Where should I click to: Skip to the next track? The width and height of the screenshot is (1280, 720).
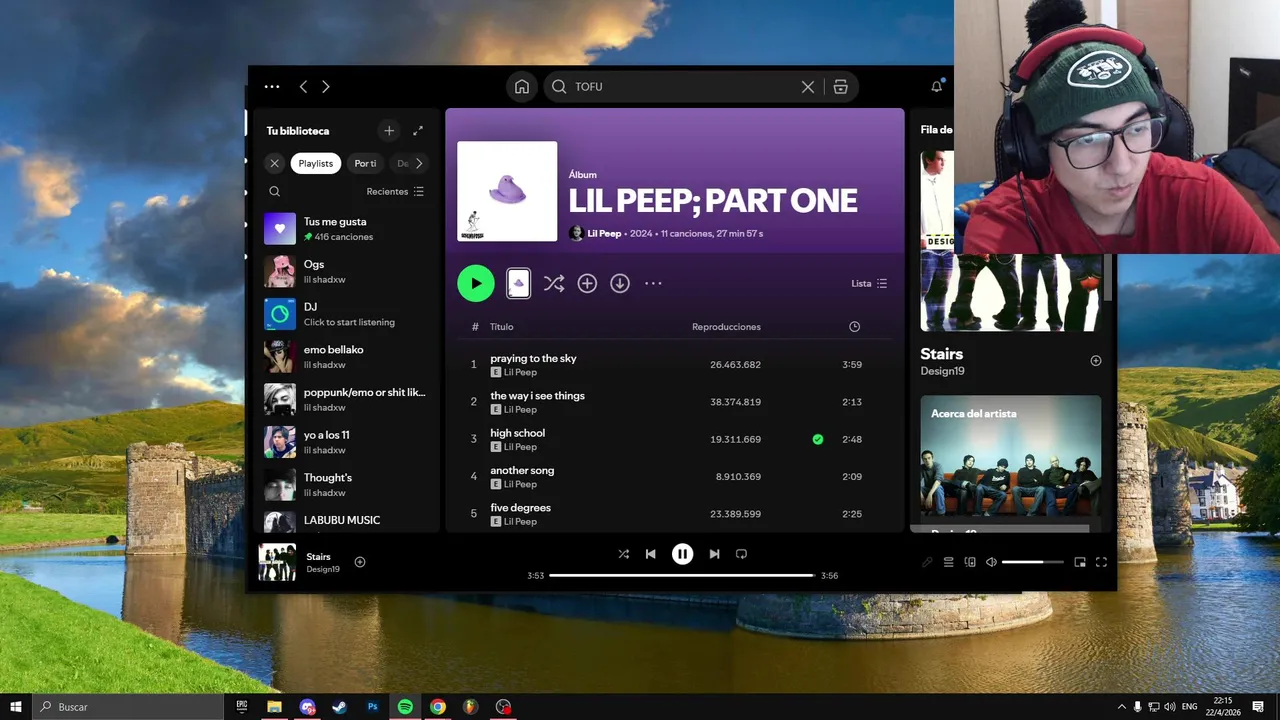(x=714, y=554)
